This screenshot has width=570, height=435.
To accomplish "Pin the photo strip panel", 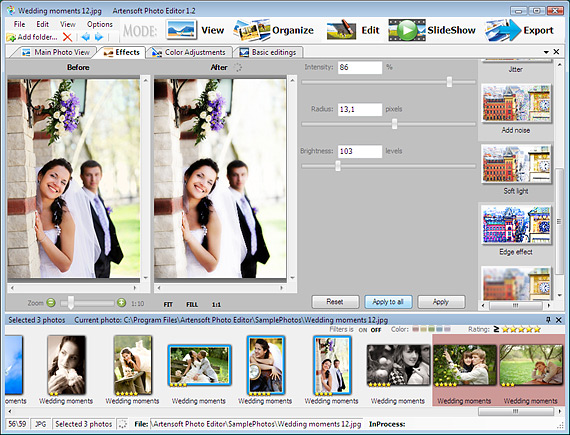I will tap(548, 320).
